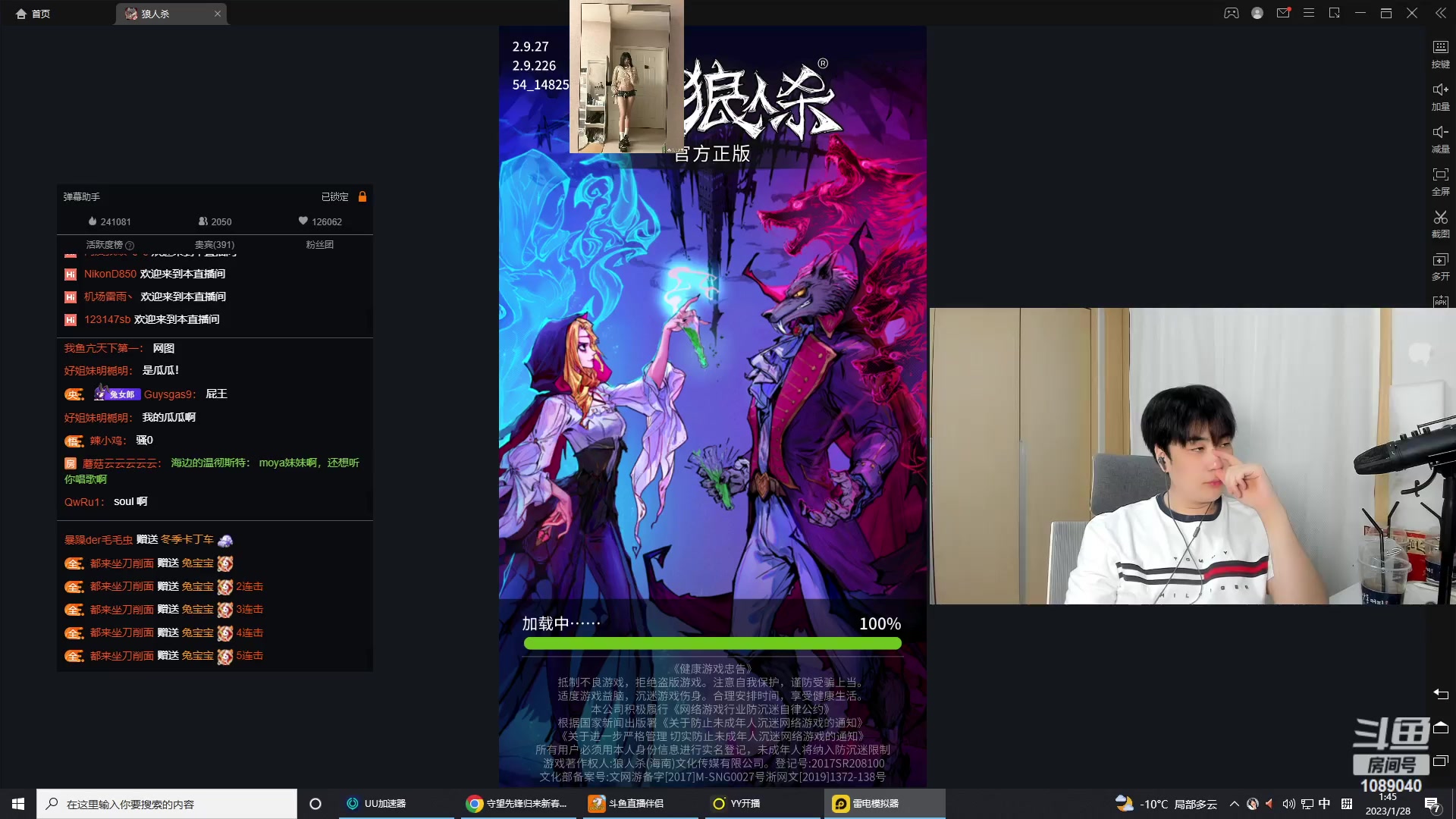Click the 减量 volume down icon
Viewport: 1456px width, 819px height.
pyautogui.click(x=1440, y=140)
